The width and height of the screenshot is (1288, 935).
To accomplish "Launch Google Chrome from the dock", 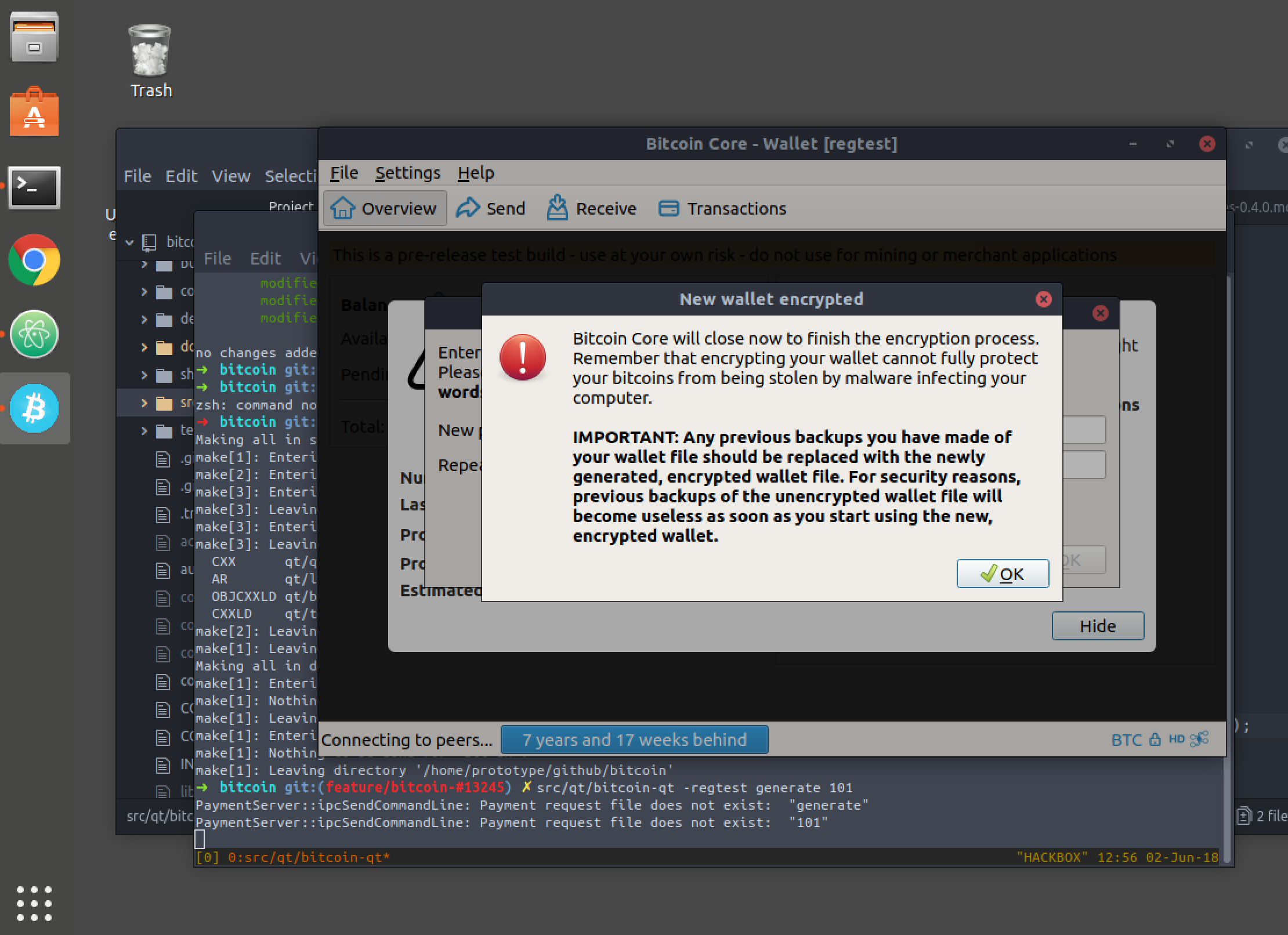I will click(34, 260).
